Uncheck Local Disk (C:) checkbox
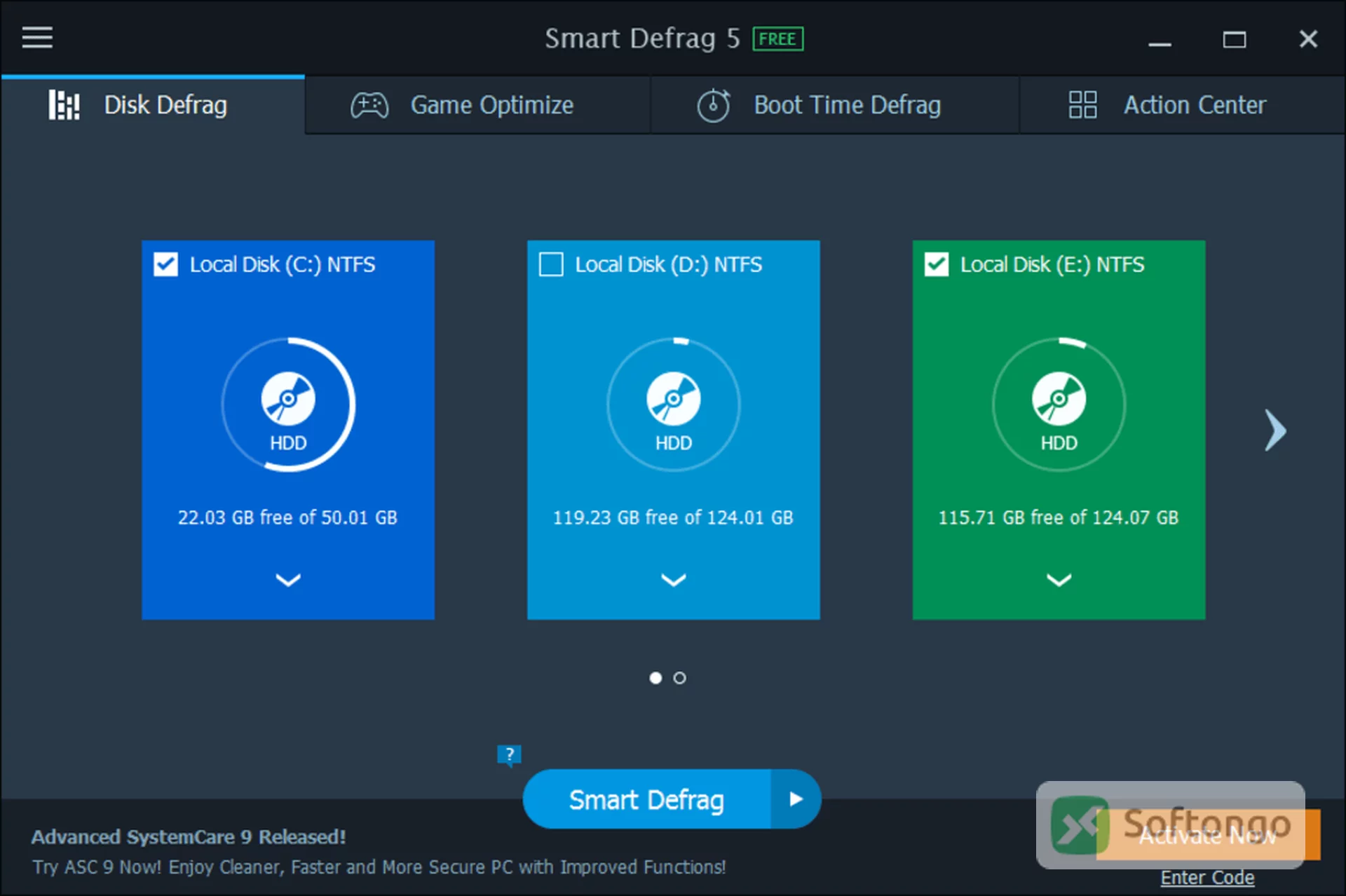 point(166,264)
